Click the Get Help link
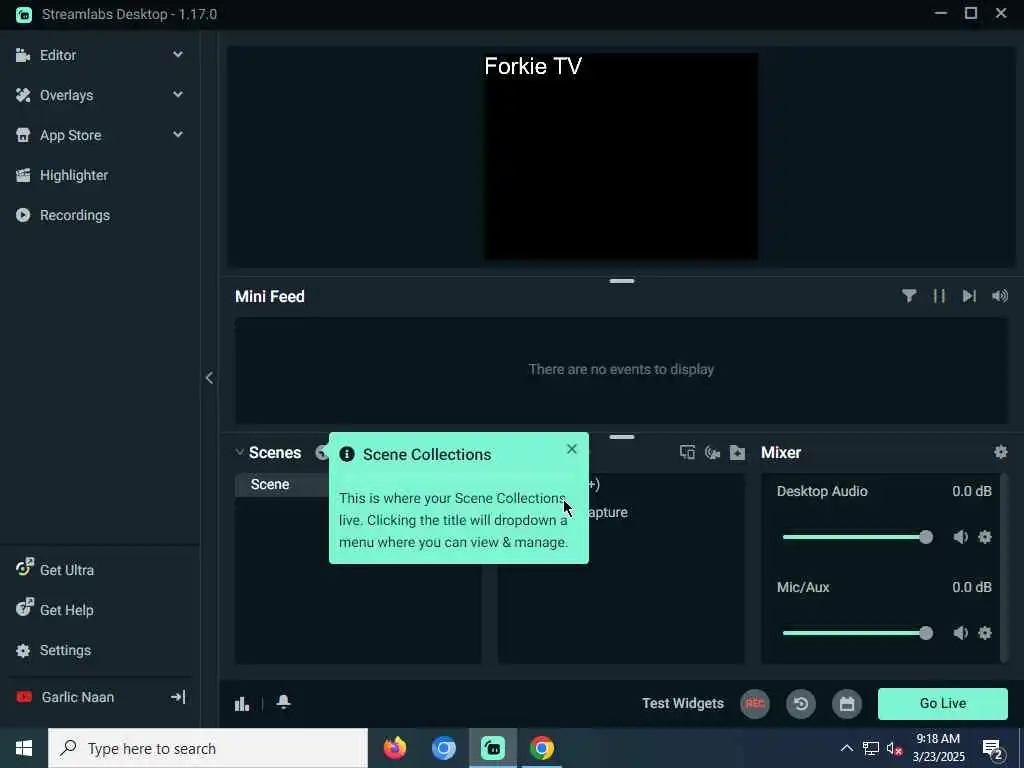The width and height of the screenshot is (1024, 768). click(67, 610)
